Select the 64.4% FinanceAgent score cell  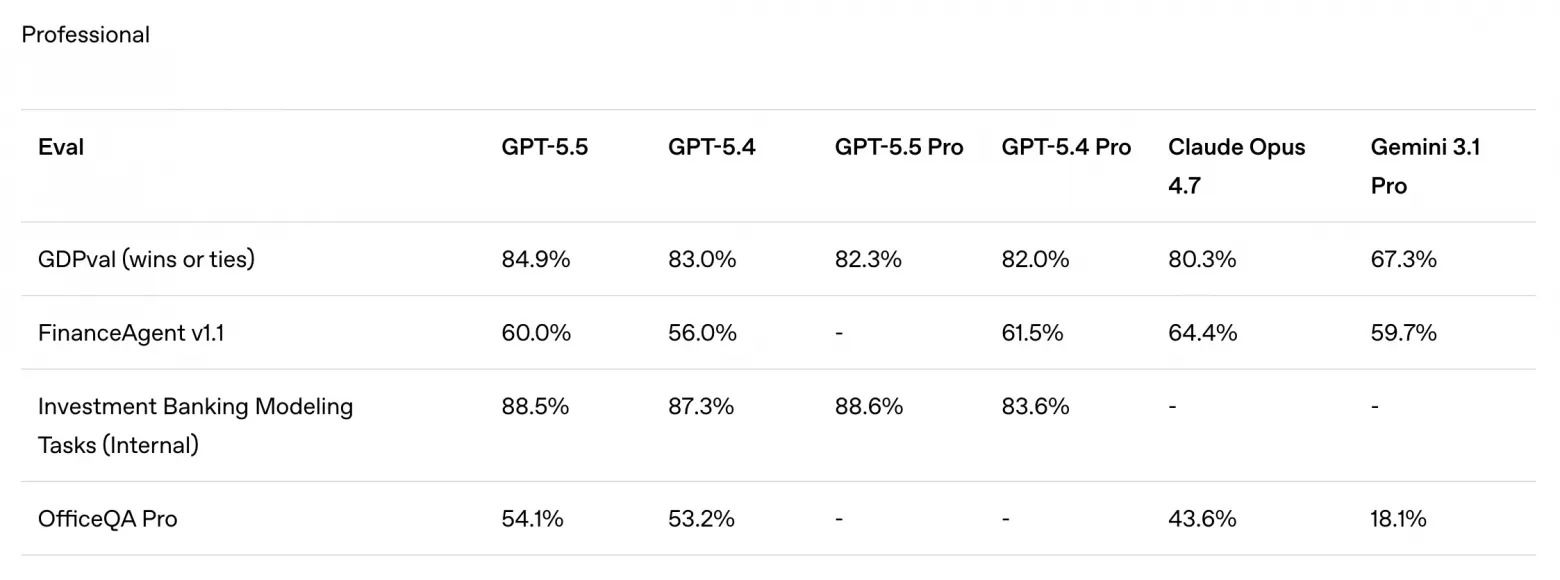[x=1202, y=333]
